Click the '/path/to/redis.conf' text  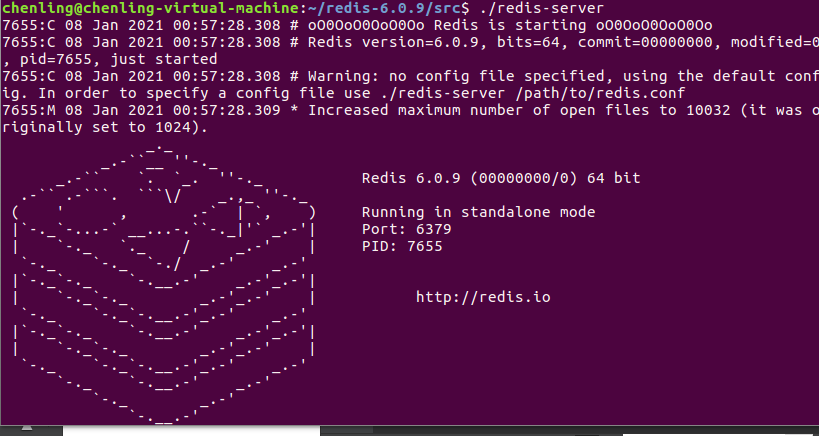(600, 93)
